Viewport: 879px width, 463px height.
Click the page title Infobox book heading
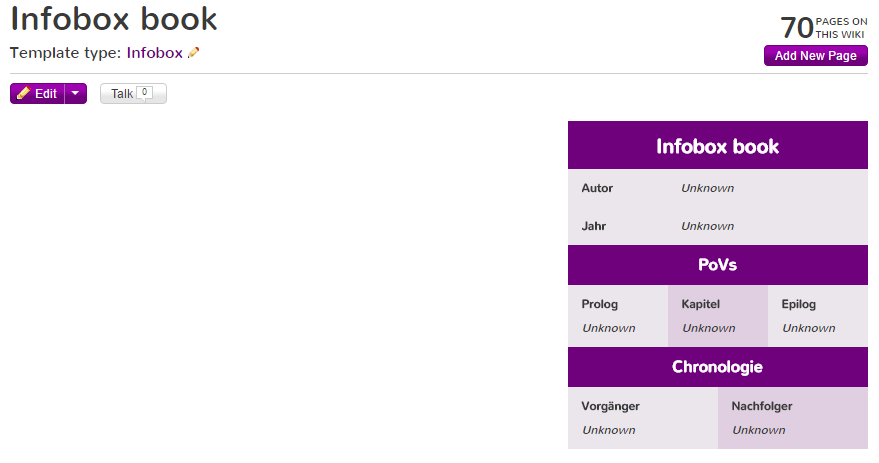pos(114,18)
